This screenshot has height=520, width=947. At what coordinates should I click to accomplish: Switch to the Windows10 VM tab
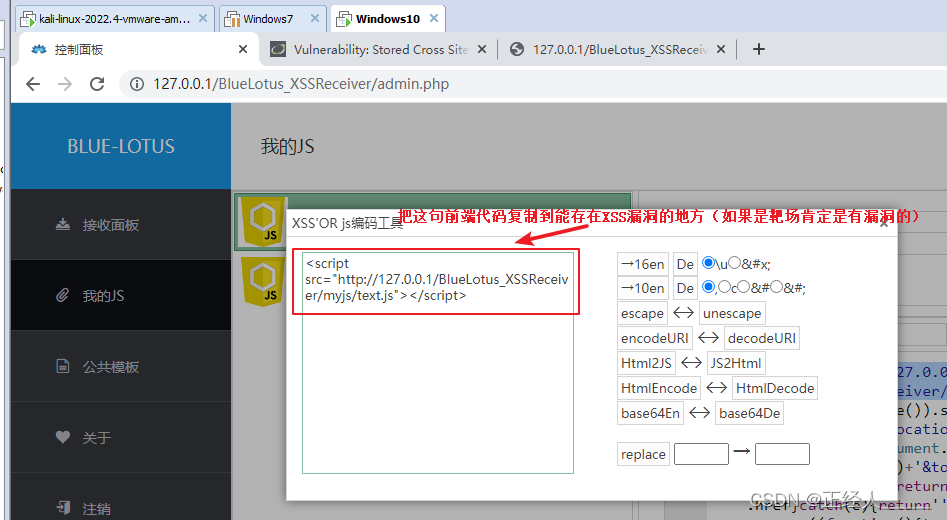[387, 19]
